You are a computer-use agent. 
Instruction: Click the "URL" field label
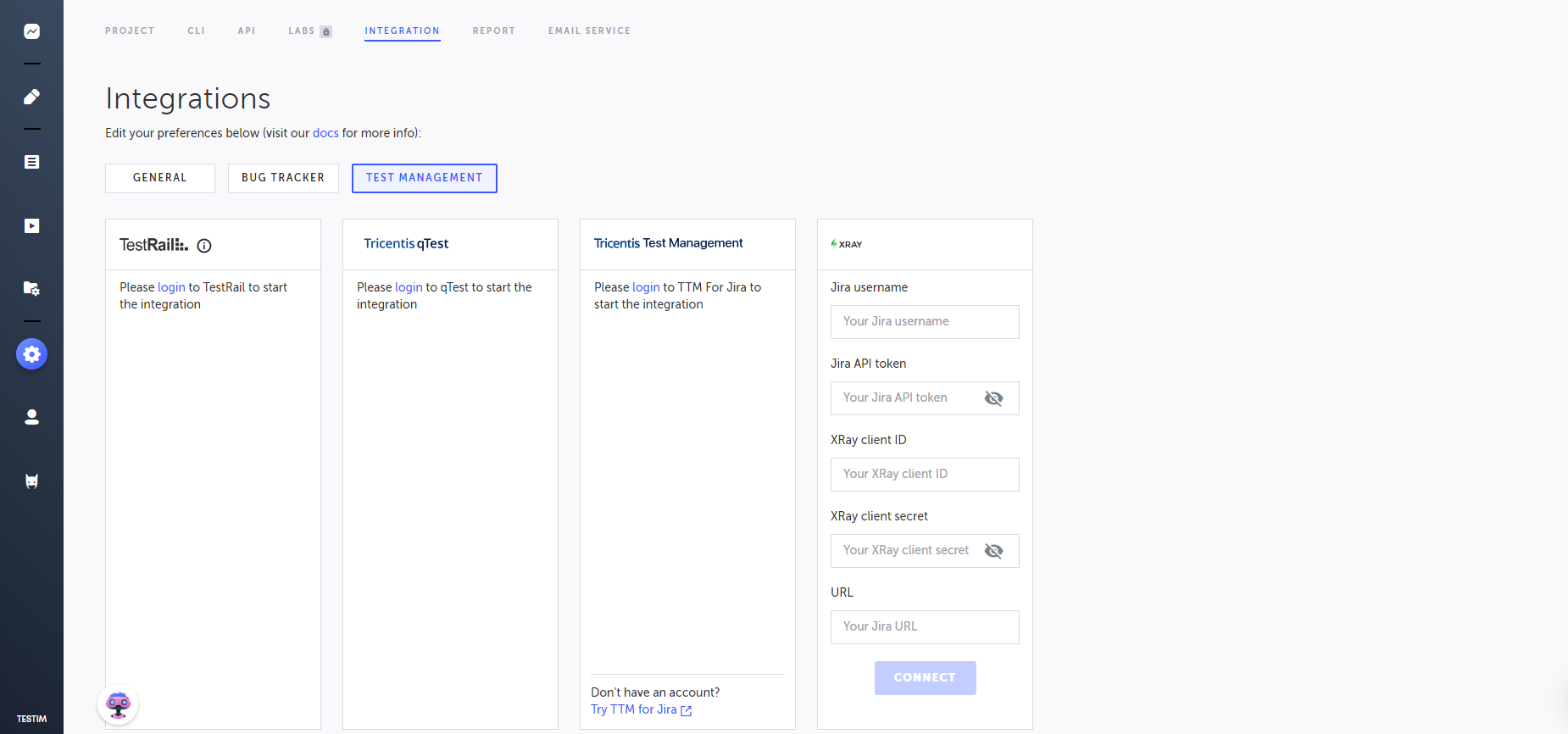pos(842,592)
